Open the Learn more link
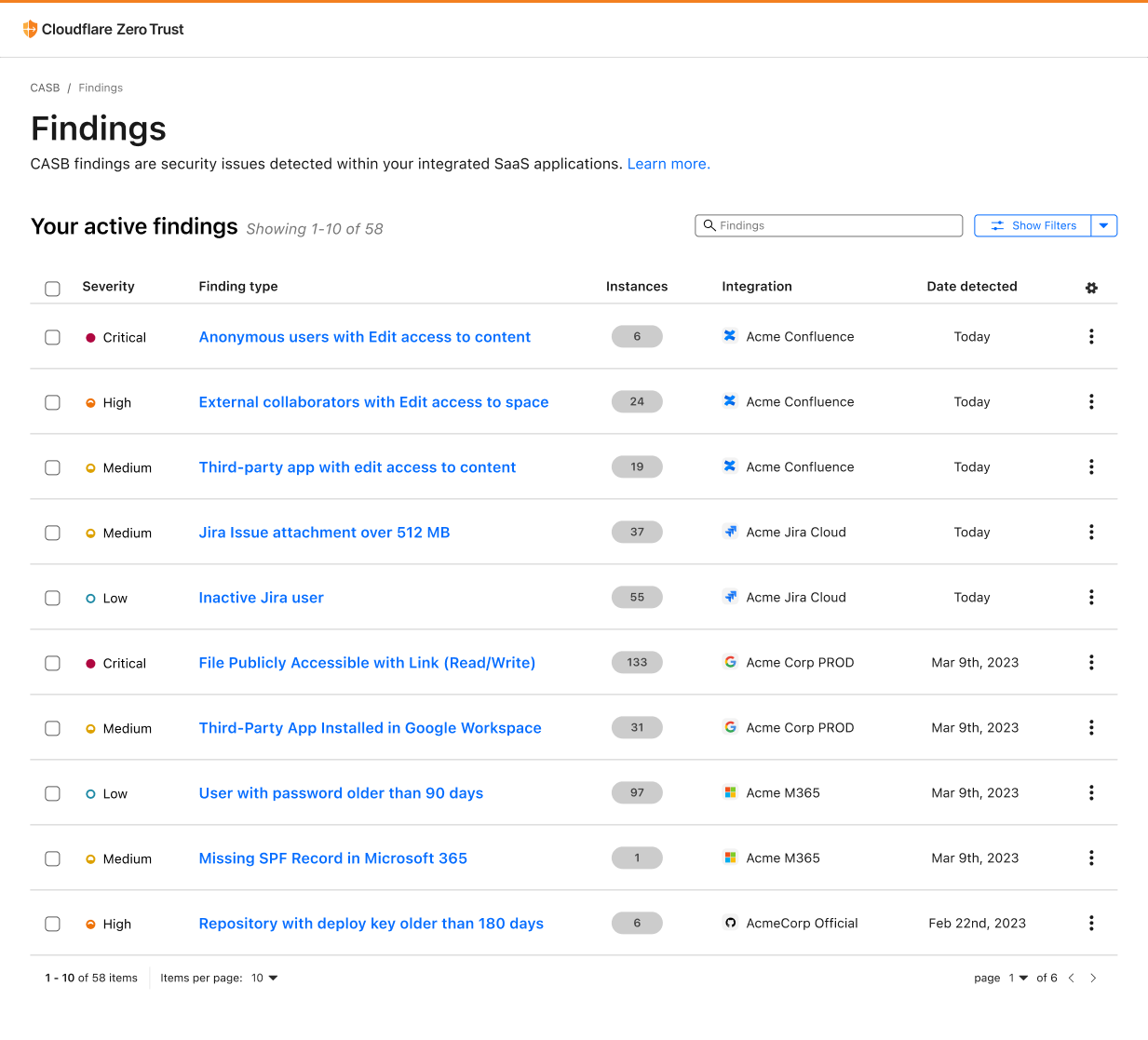Image resolution: width=1148 pixels, height=1040 pixels. coord(669,164)
